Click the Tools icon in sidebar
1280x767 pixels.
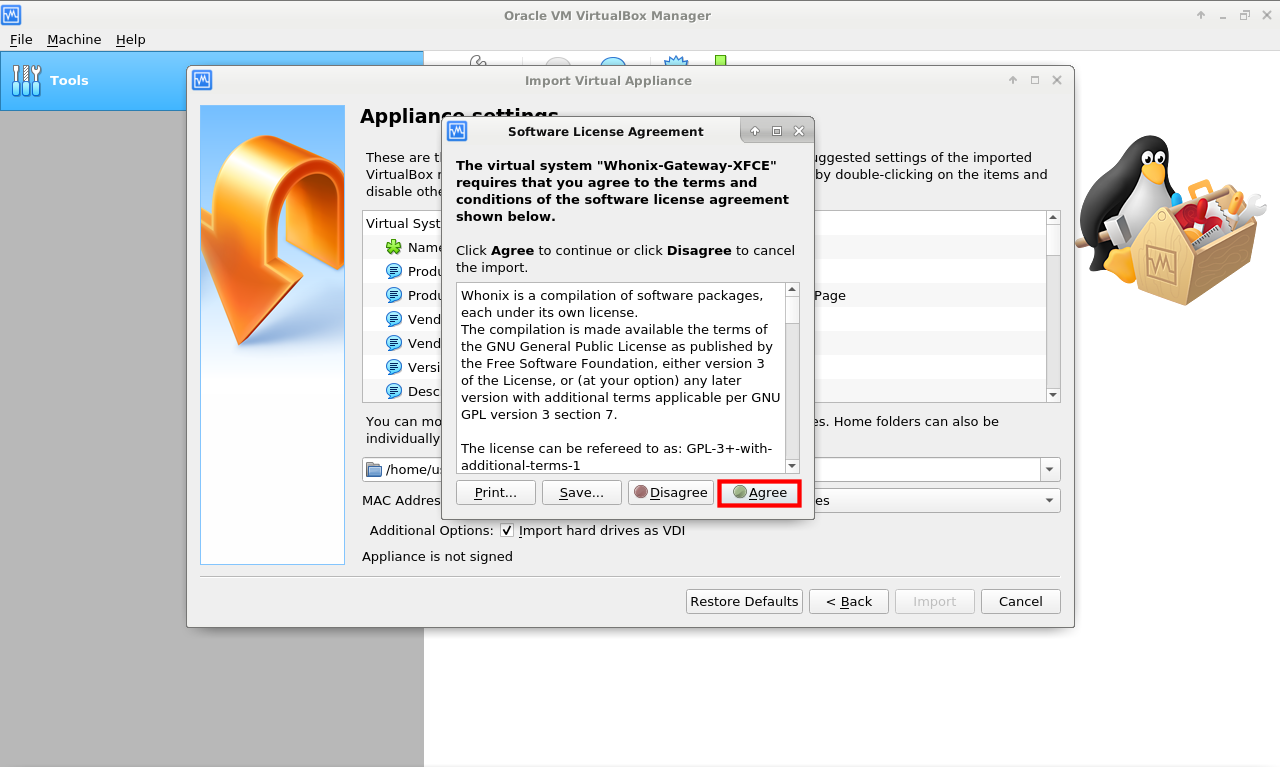point(27,81)
